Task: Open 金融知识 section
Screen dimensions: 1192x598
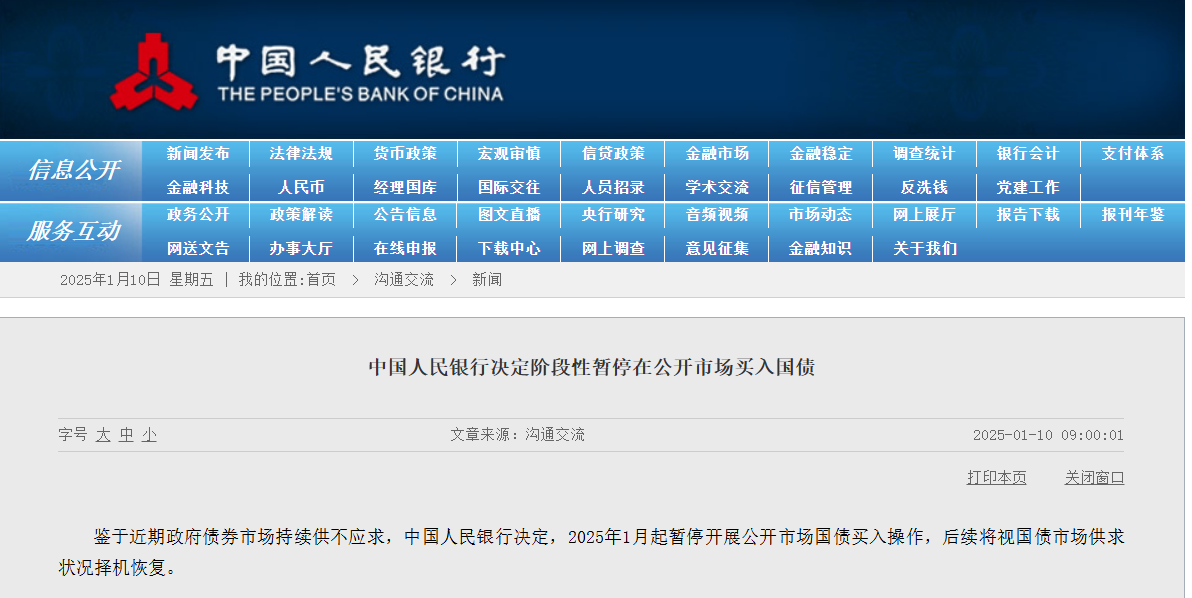Action: point(821,248)
